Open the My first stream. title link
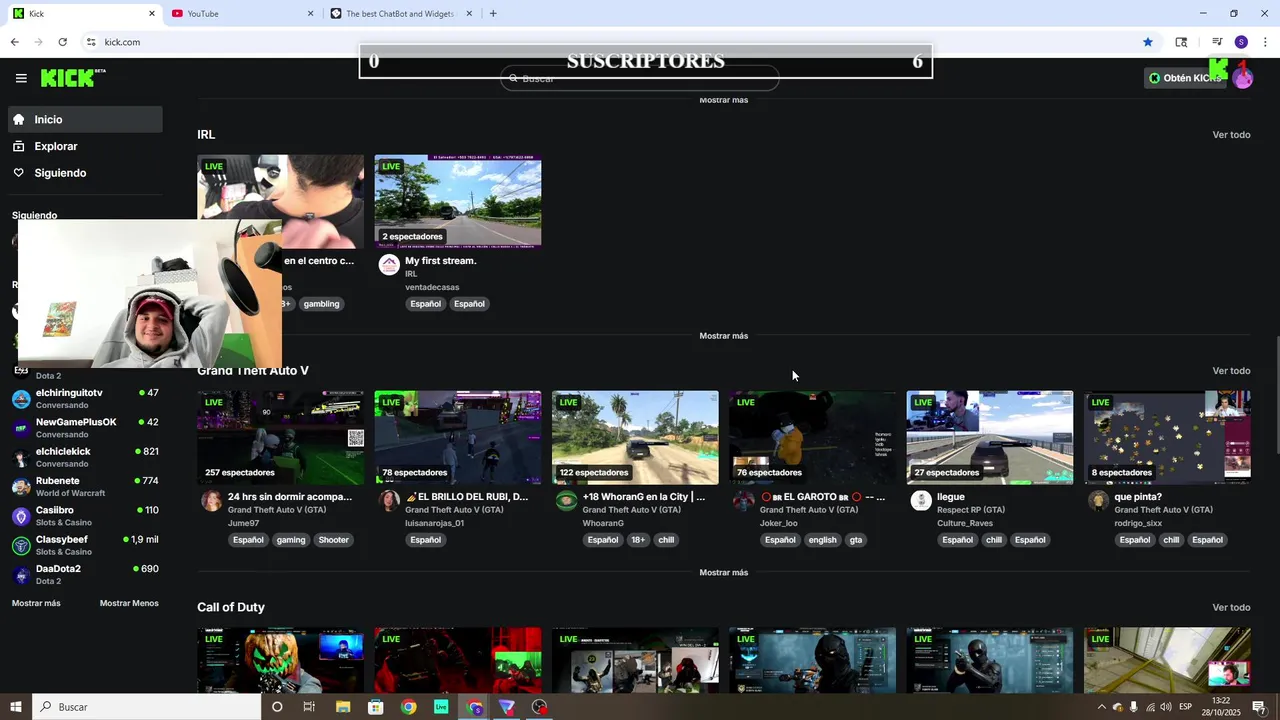Image resolution: width=1280 pixels, height=720 pixels. coord(440,261)
